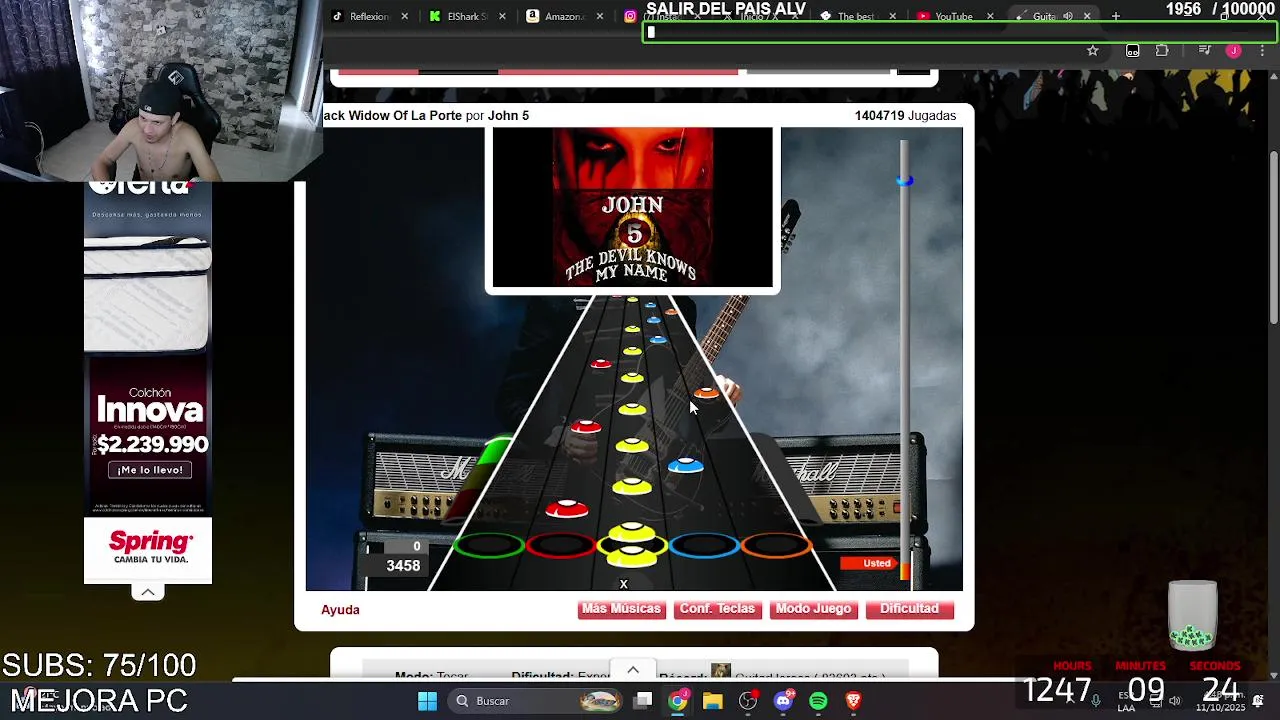Hit the blue fret button
Image resolution: width=1280 pixels, height=720 pixels.
[704, 545]
